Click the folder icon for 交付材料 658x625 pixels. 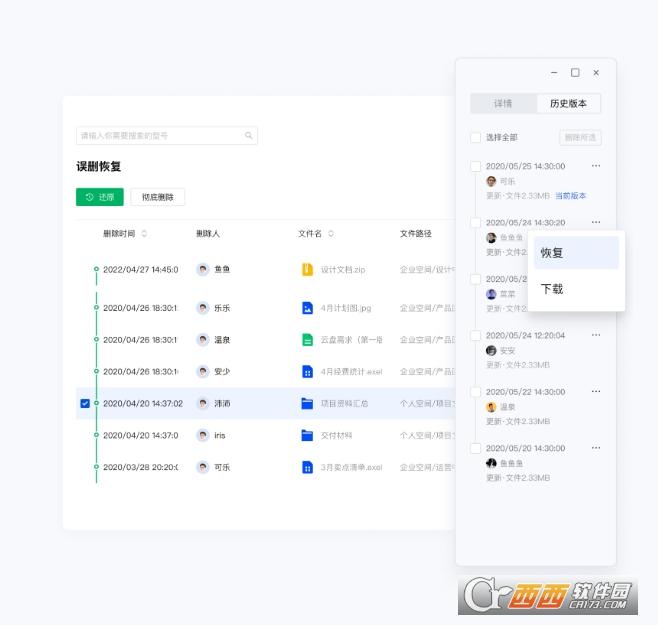[x=307, y=435]
